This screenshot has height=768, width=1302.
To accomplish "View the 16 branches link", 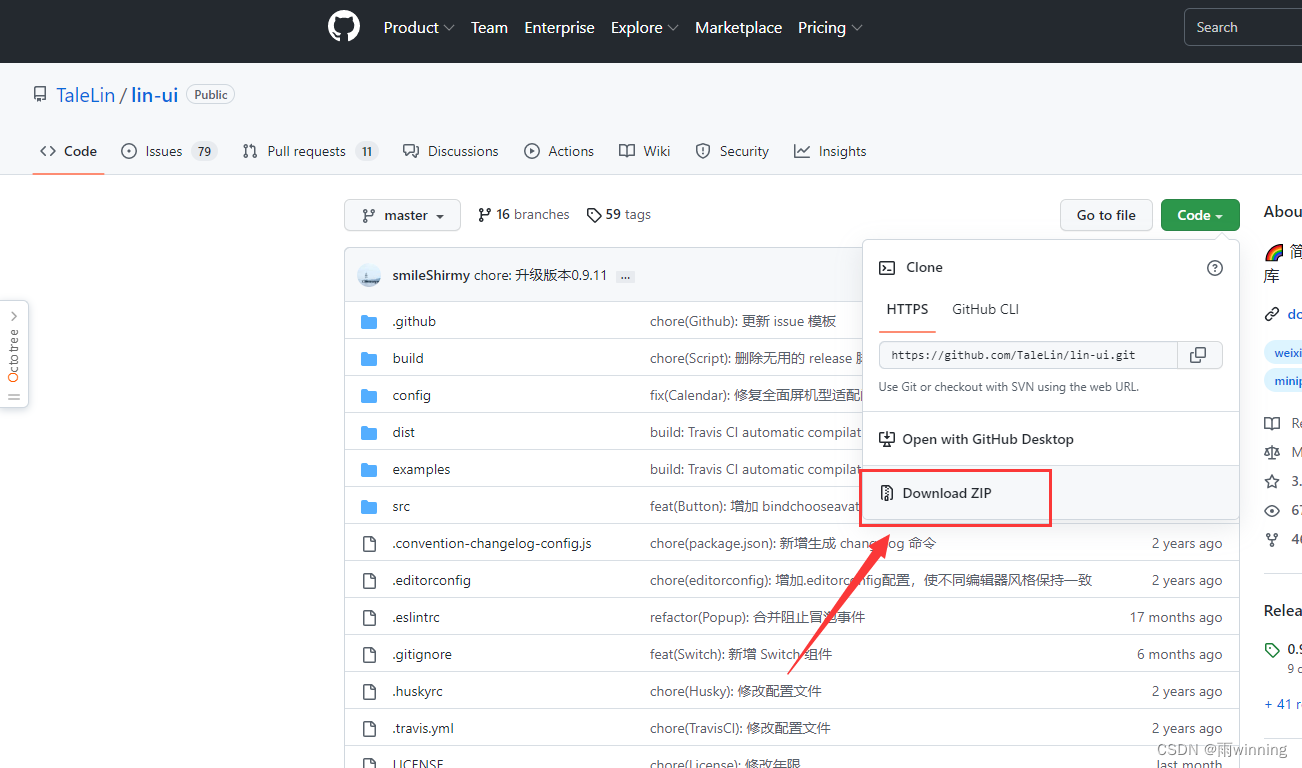I will (523, 215).
